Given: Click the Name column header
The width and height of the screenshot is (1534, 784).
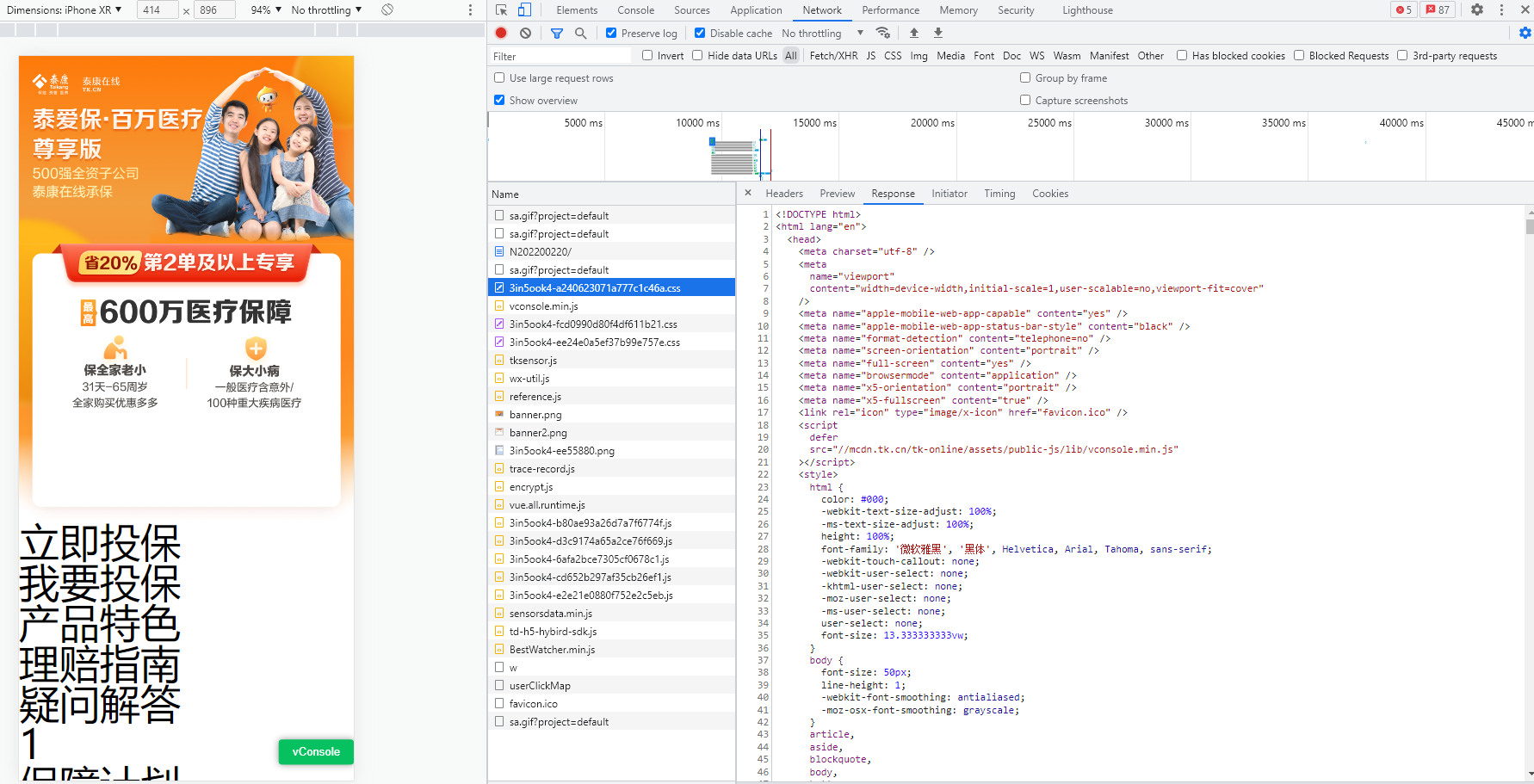Looking at the screenshot, I should [611, 194].
